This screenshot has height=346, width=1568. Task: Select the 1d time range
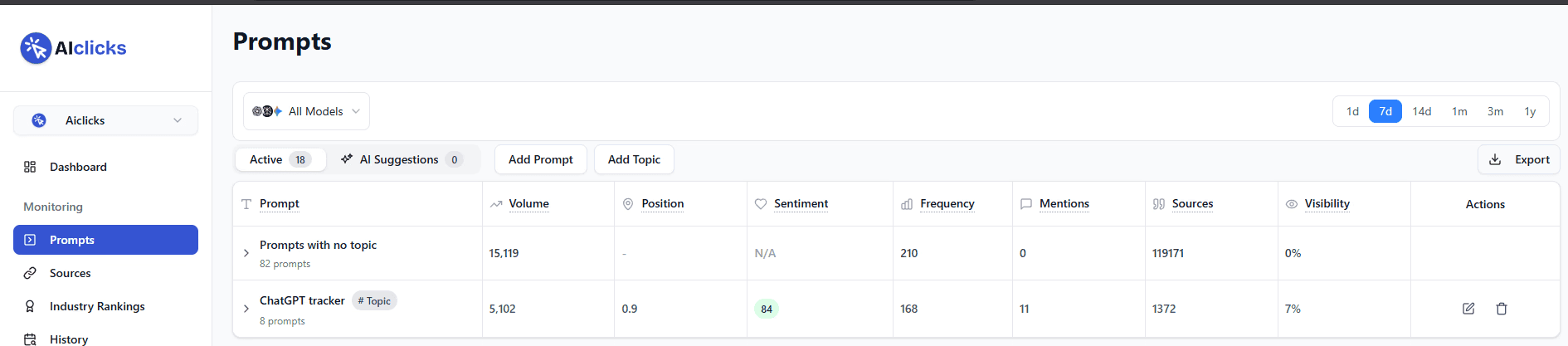(1352, 111)
